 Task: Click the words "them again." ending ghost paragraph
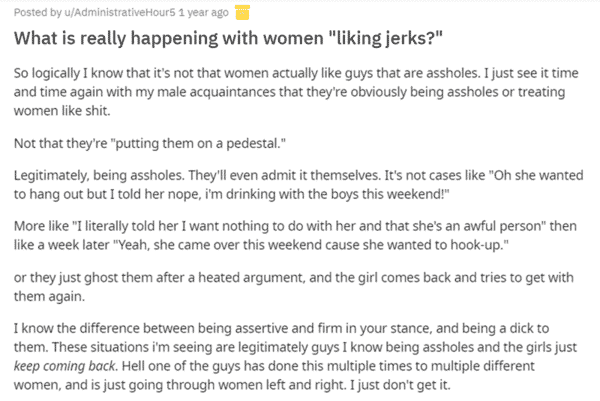(x=49, y=296)
